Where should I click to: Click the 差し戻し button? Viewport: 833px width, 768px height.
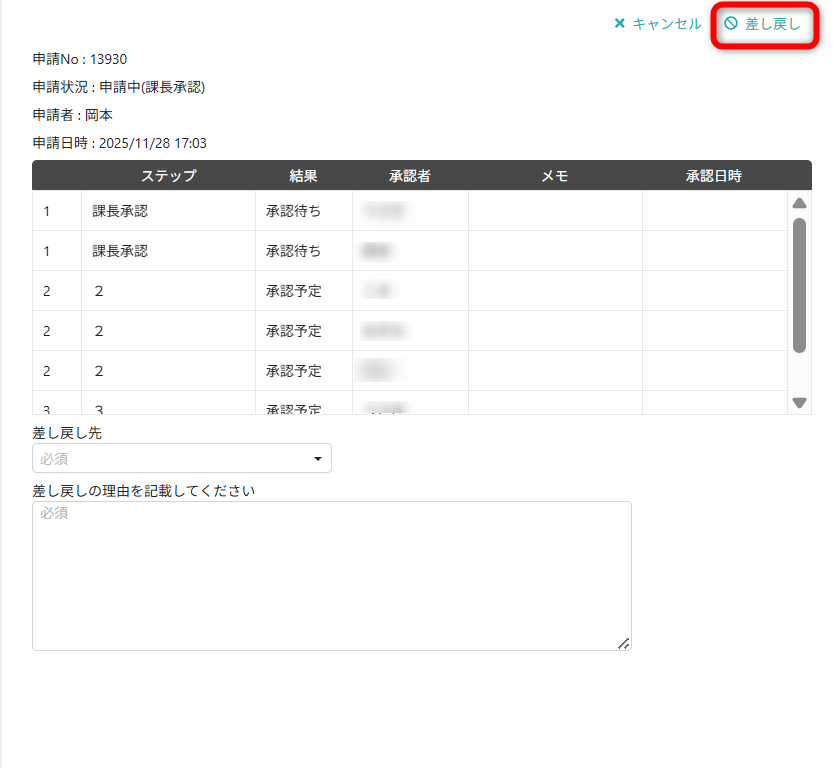[x=763, y=24]
